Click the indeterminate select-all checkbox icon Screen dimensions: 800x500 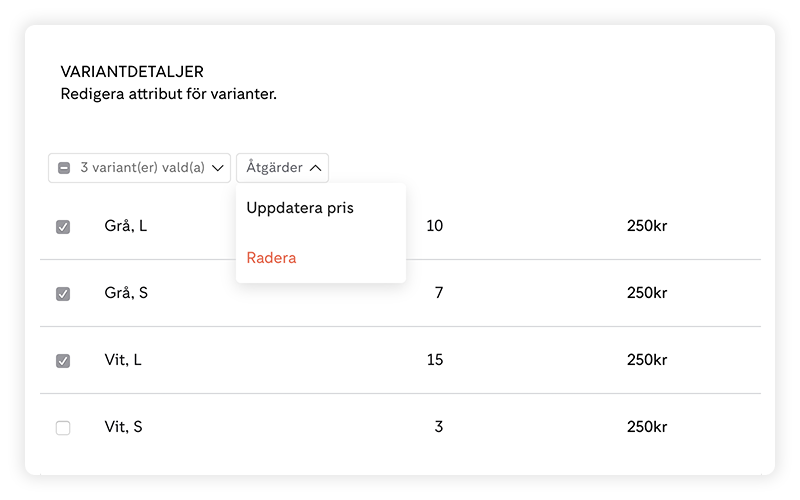pyautogui.click(x=64, y=168)
